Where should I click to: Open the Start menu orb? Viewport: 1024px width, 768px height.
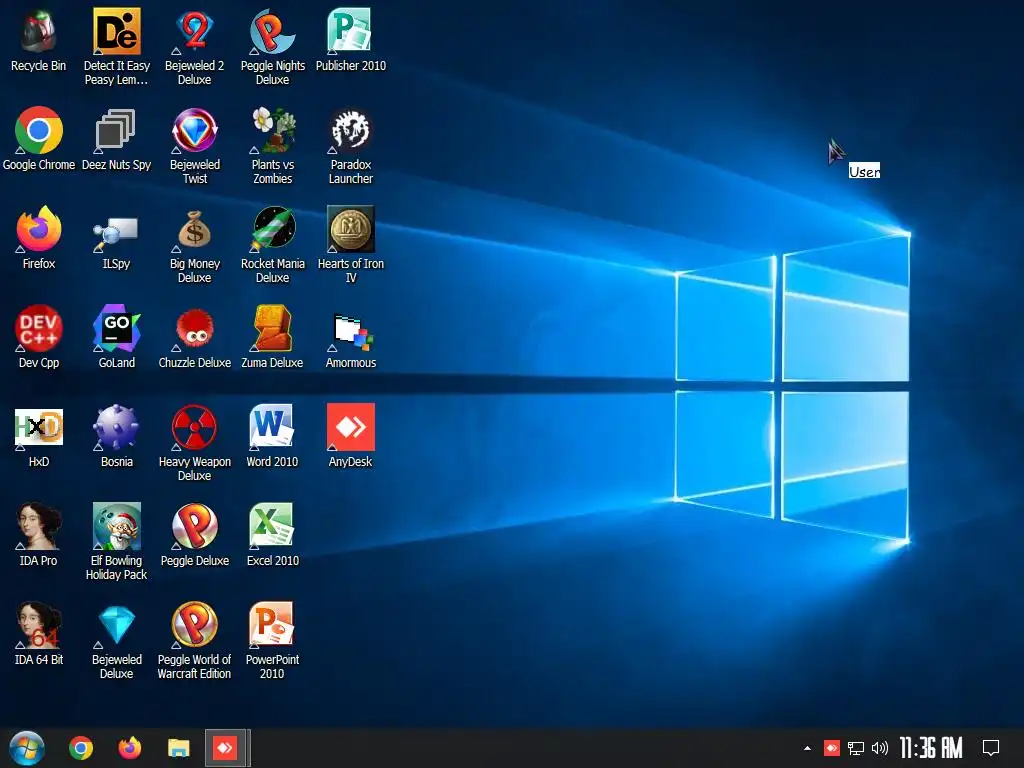[27, 748]
